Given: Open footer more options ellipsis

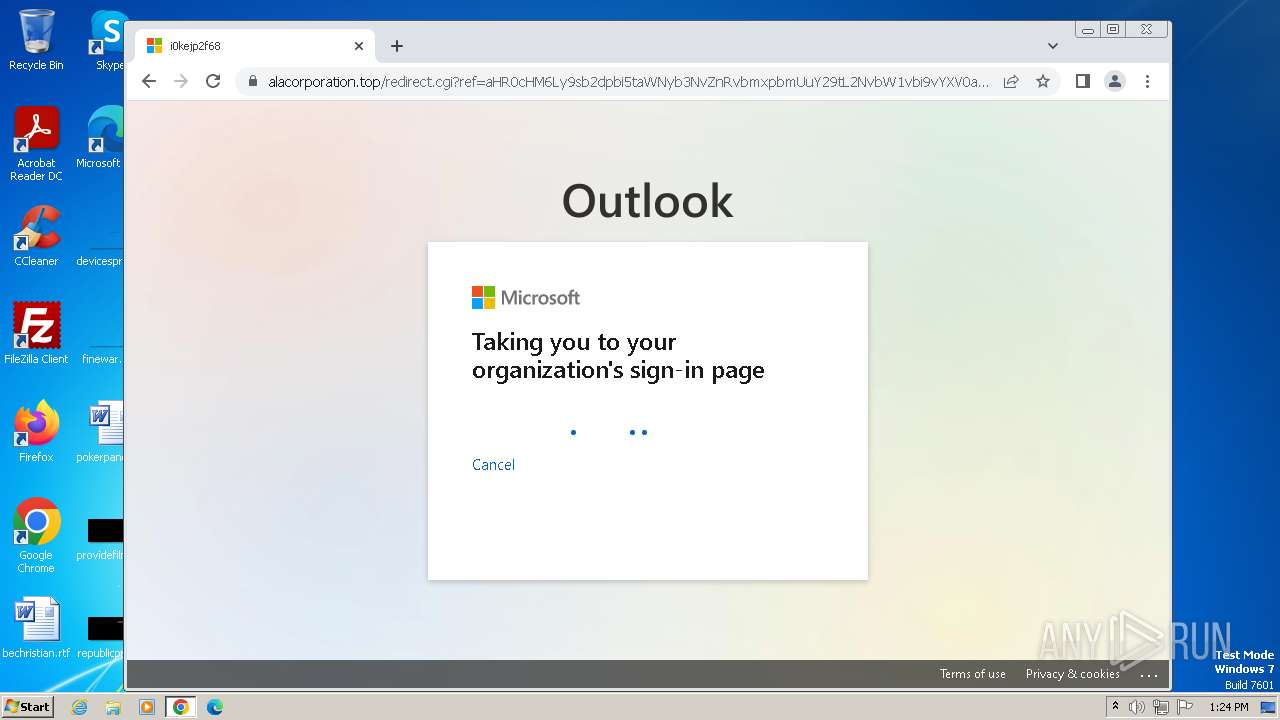Looking at the screenshot, I should click(x=1149, y=675).
